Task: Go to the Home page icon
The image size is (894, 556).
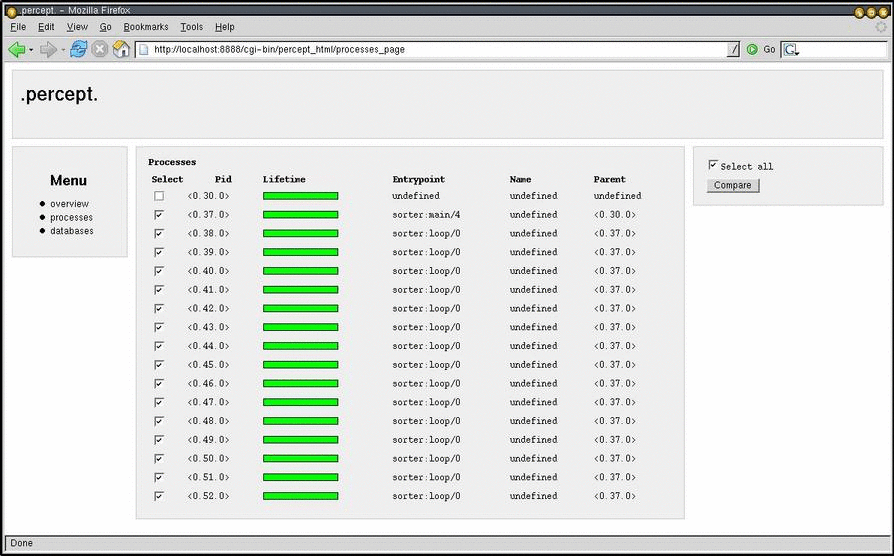Action: point(121,49)
